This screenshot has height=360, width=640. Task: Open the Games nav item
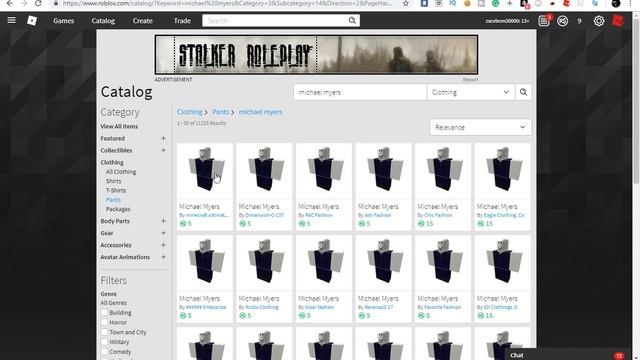(x=64, y=21)
